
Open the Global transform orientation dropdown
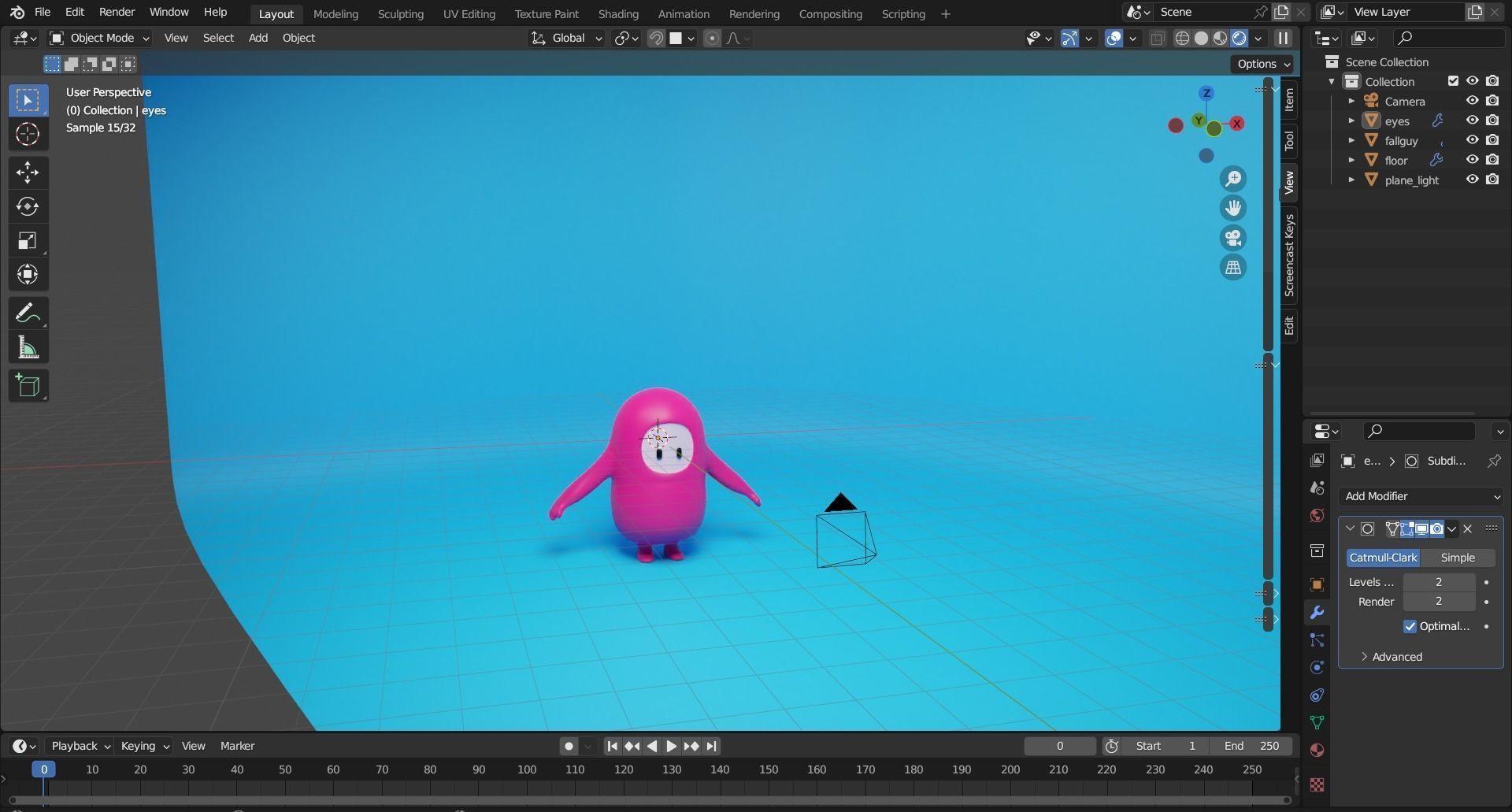click(x=566, y=38)
